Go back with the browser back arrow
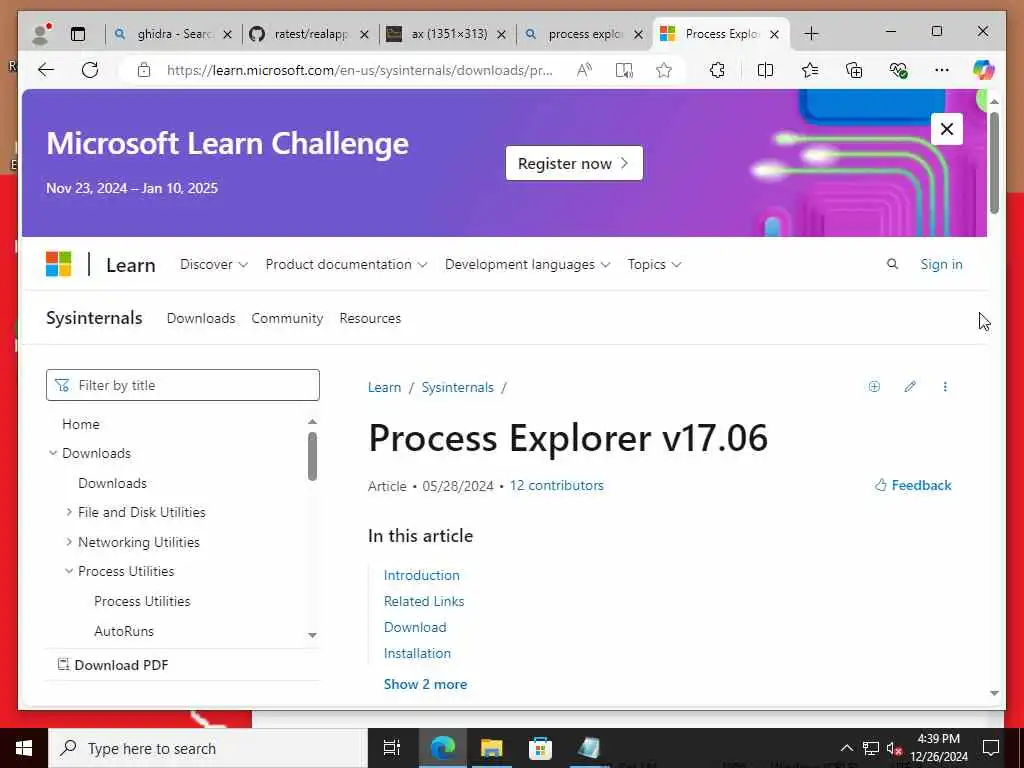 click(x=46, y=70)
